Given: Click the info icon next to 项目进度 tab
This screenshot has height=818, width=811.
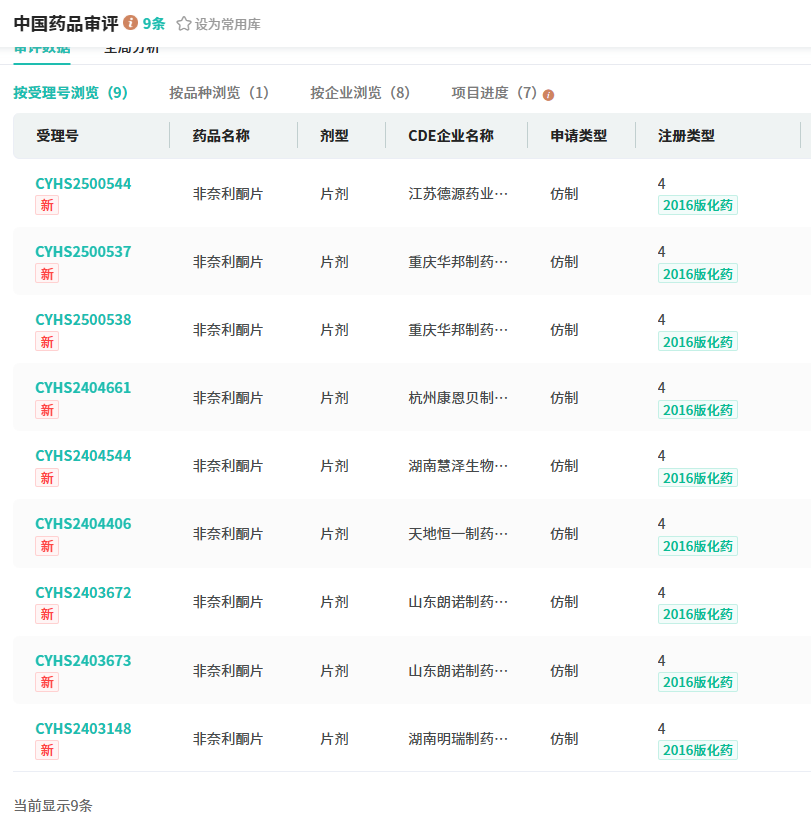Looking at the screenshot, I should (x=548, y=95).
